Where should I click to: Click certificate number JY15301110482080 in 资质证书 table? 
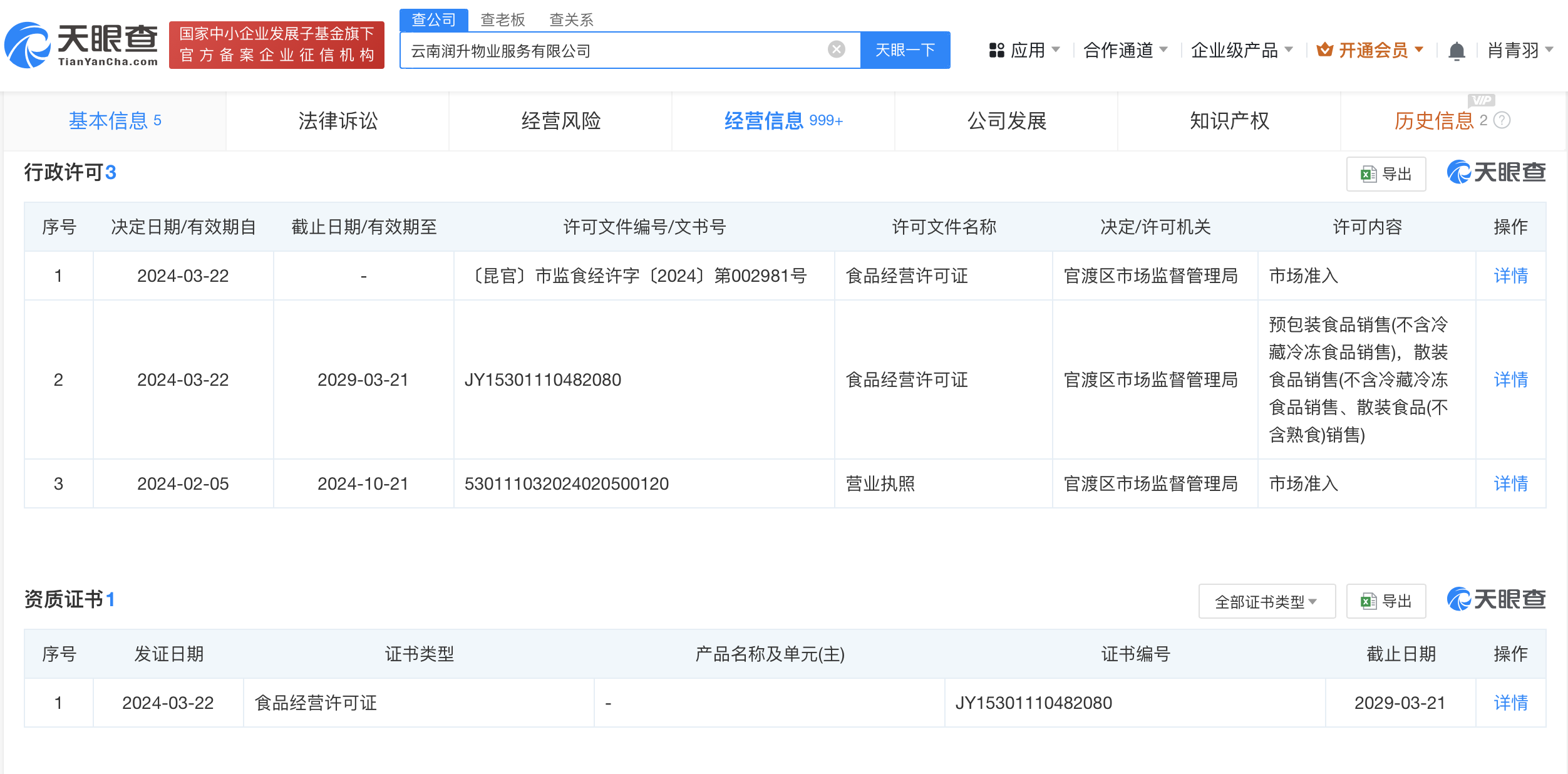click(1034, 703)
